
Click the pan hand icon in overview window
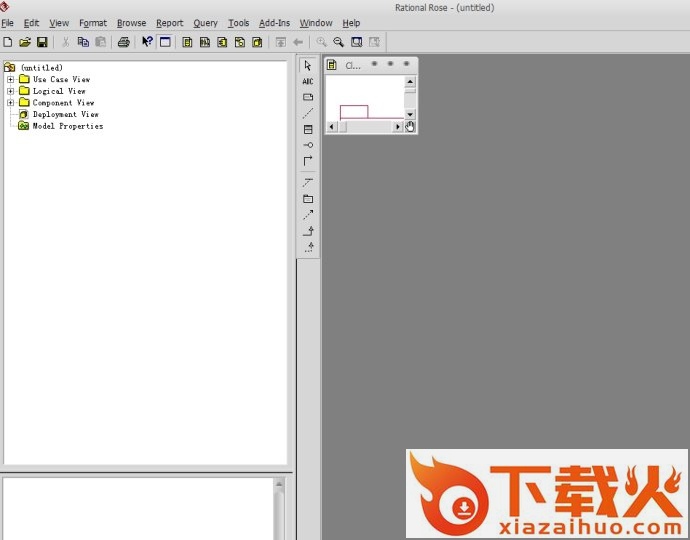pyautogui.click(x=410, y=127)
